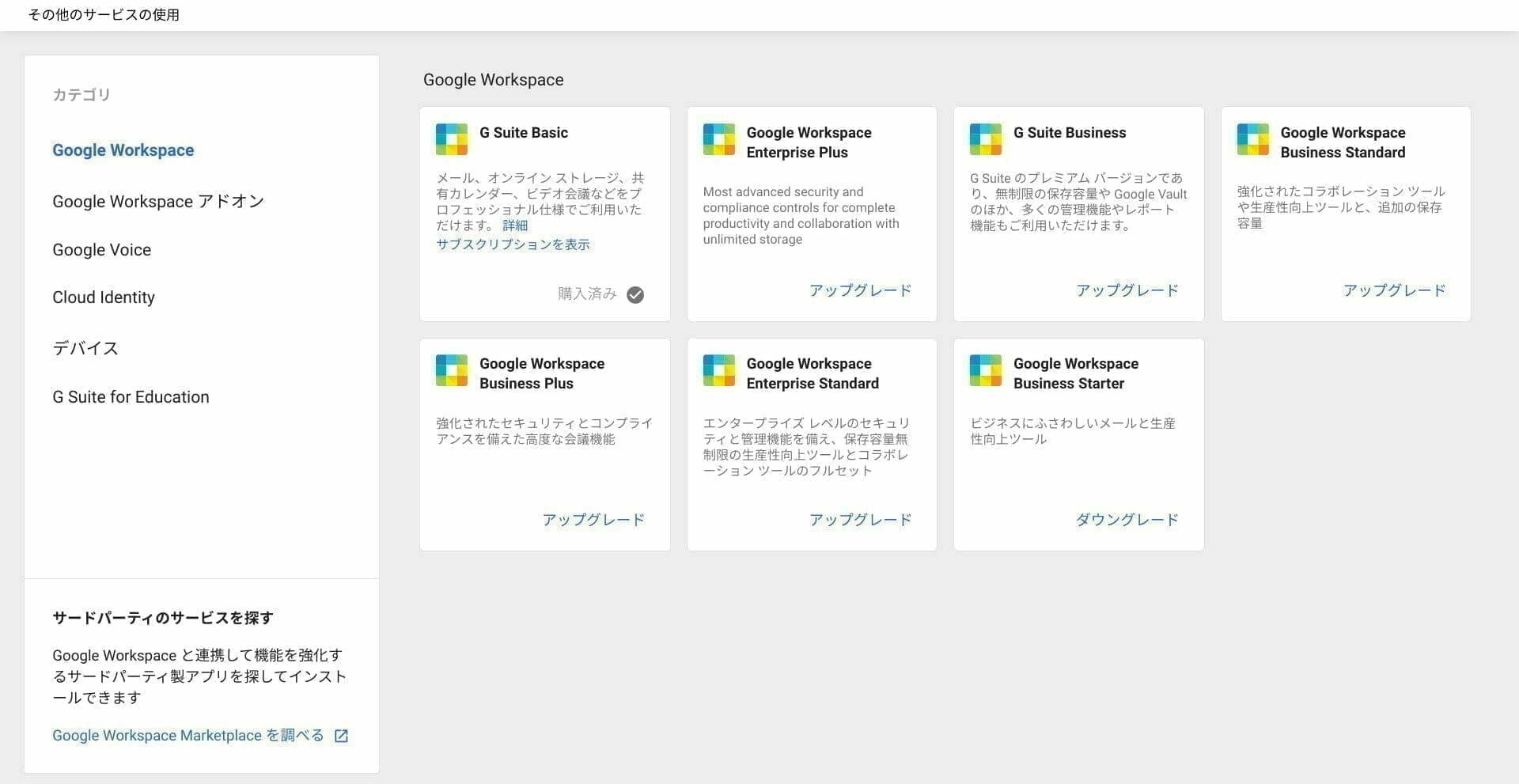Image resolution: width=1519 pixels, height=784 pixels.
Task: Upgrade to Google Workspace Business Standard
Action: (x=1395, y=290)
